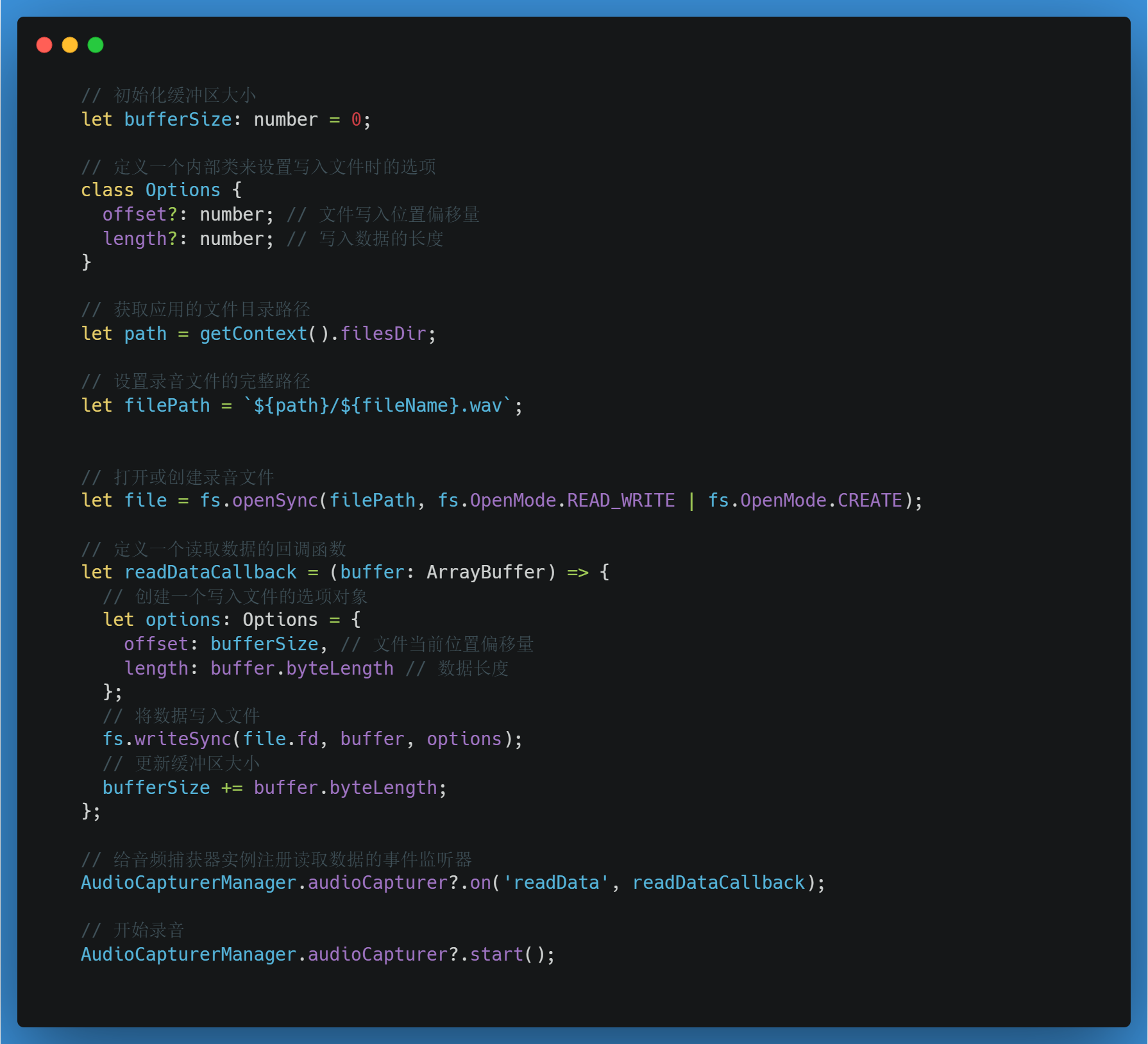
Task: Click the Options class name
Action: tap(183, 190)
